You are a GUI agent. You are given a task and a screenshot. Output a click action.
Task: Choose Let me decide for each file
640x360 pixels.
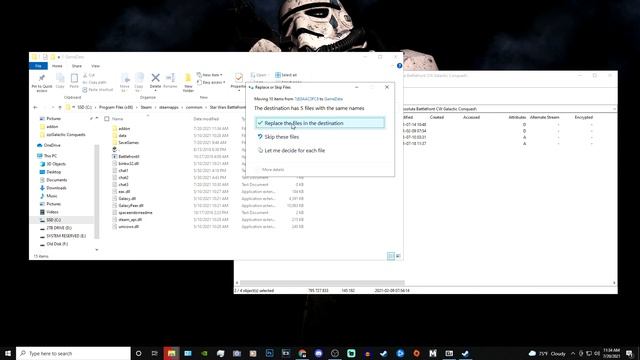point(294,150)
